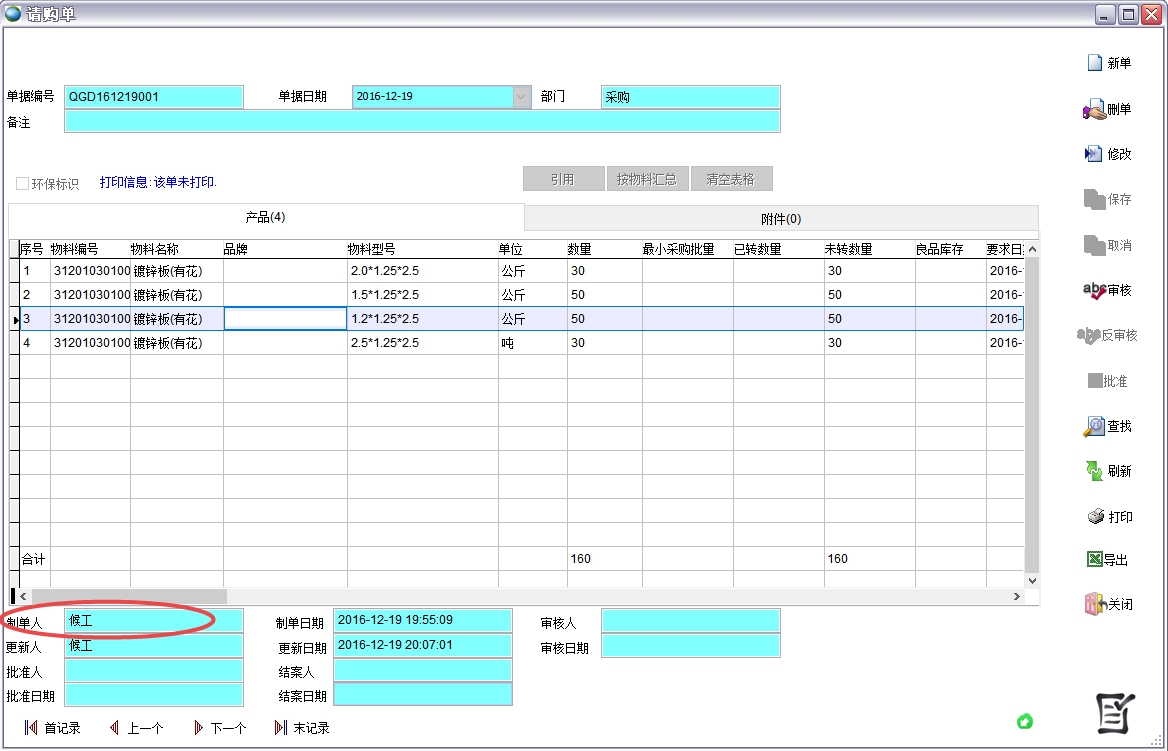Click the 审核 audit icon

coord(1094,290)
